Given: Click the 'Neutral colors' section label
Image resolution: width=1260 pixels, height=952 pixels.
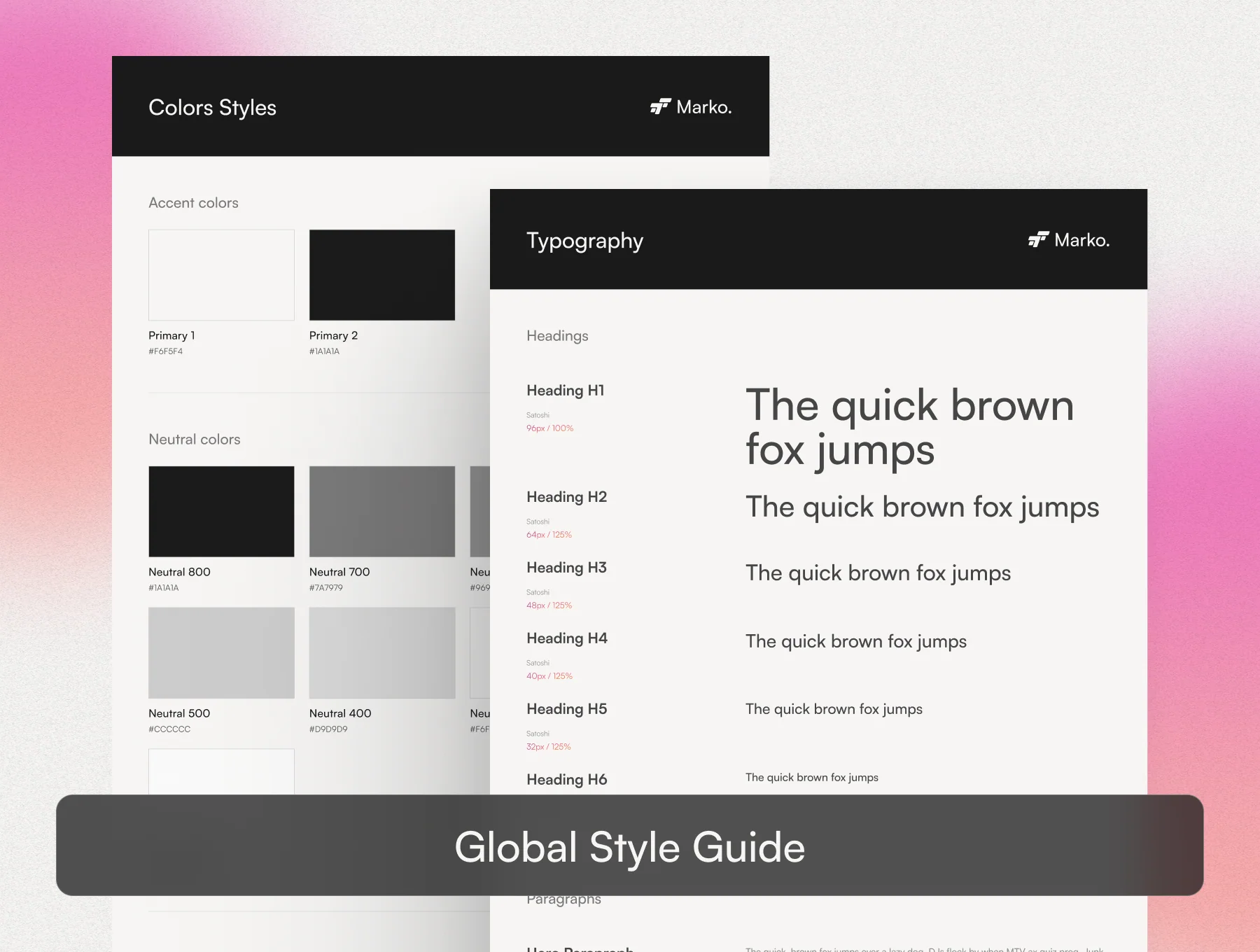Looking at the screenshot, I should coord(195,440).
